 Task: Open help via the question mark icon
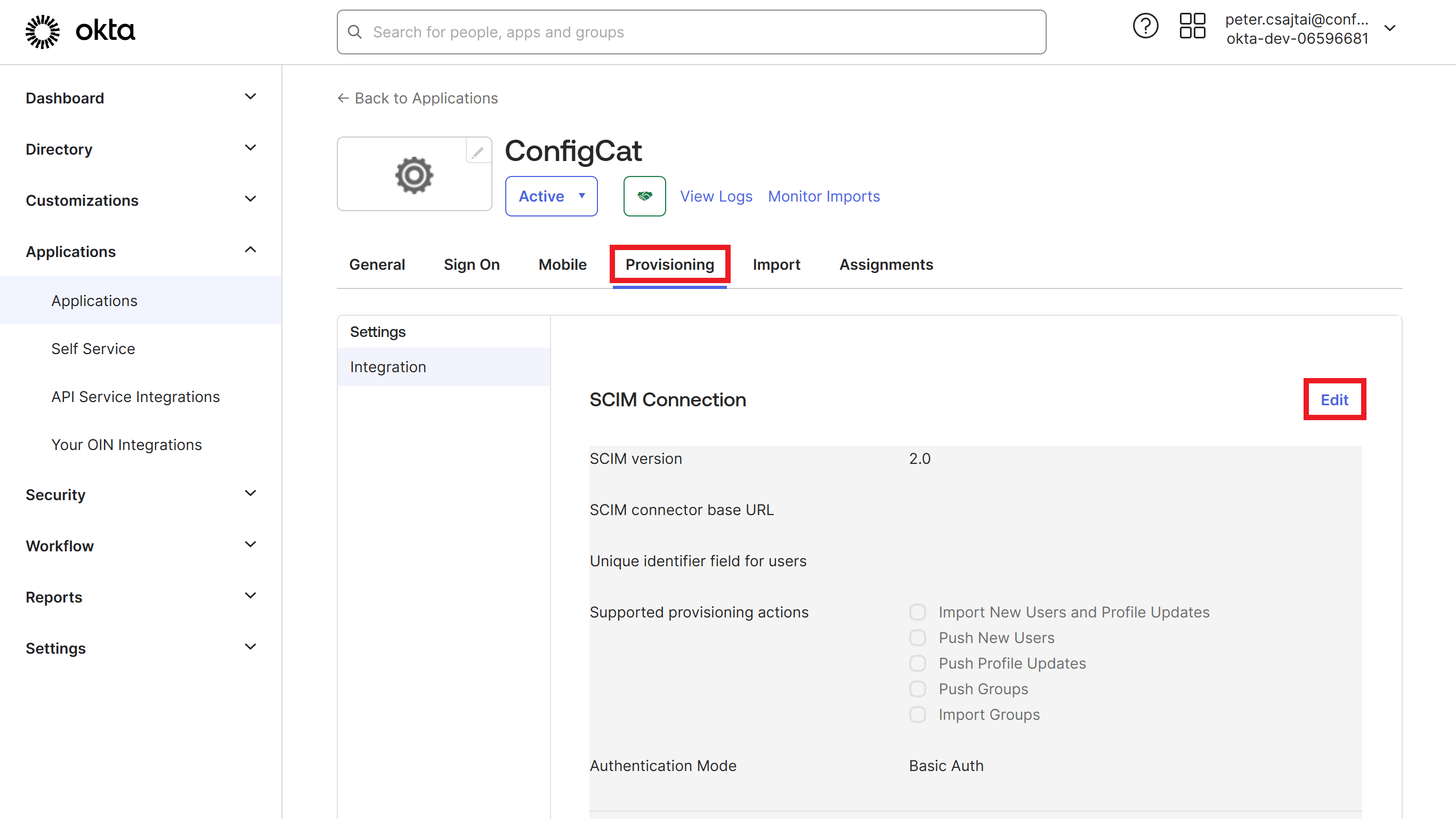(x=1145, y=26)
